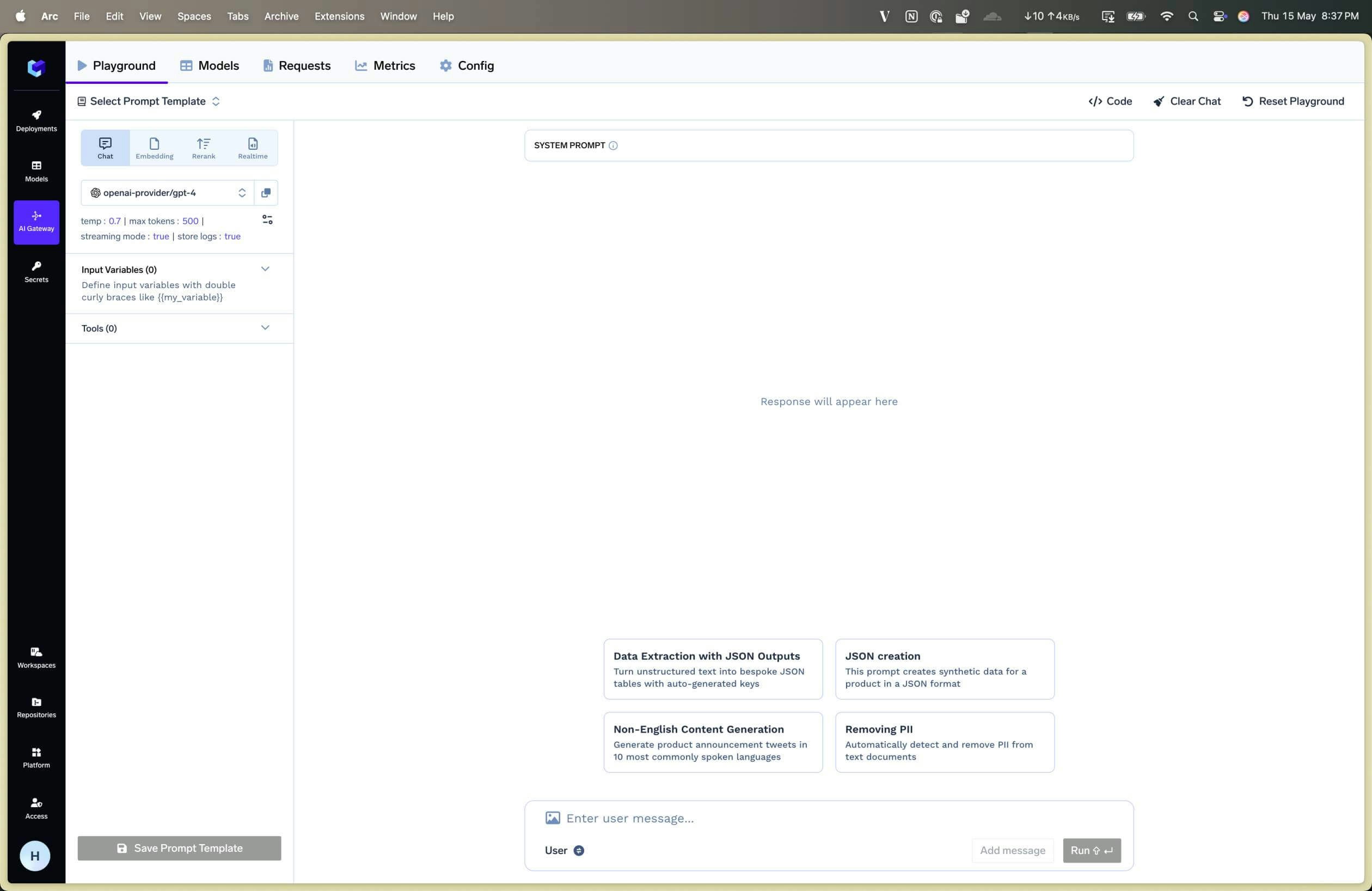
Task: Open the Models tab in top navigation
Action: [x=209, y=66]
